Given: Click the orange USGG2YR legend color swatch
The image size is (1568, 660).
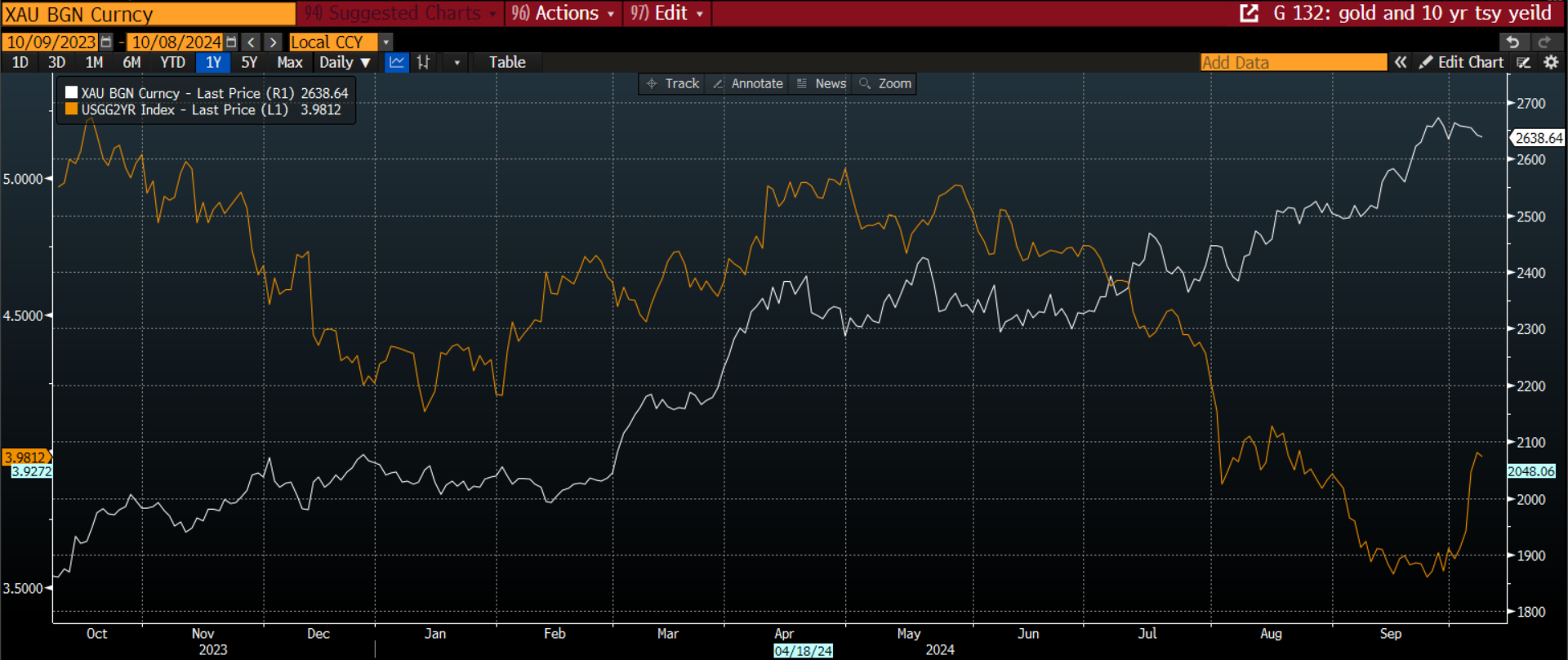Looking at the screenshot, I should [x=71, y=109].
